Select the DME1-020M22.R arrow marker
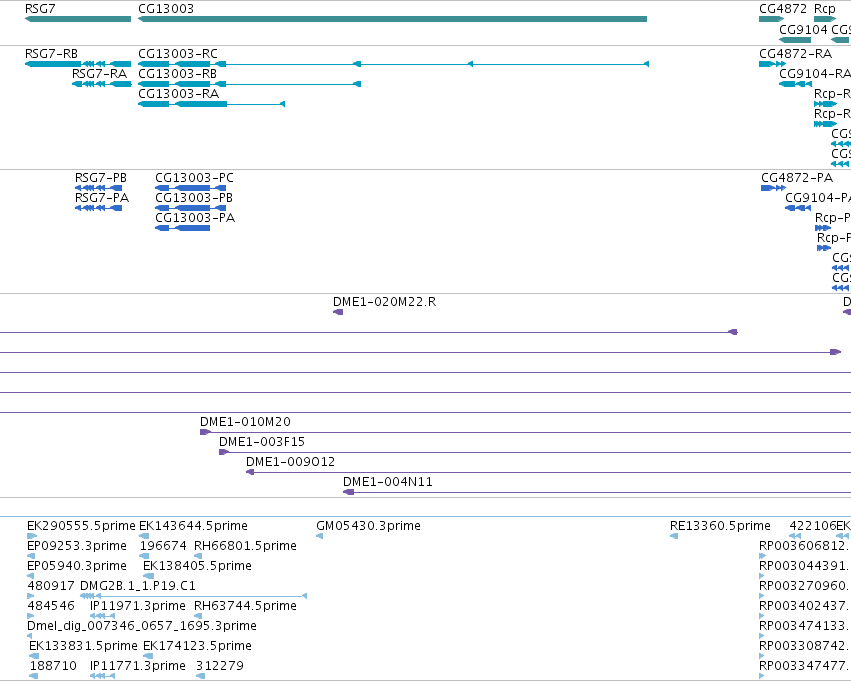 click(x=338, y=312)
